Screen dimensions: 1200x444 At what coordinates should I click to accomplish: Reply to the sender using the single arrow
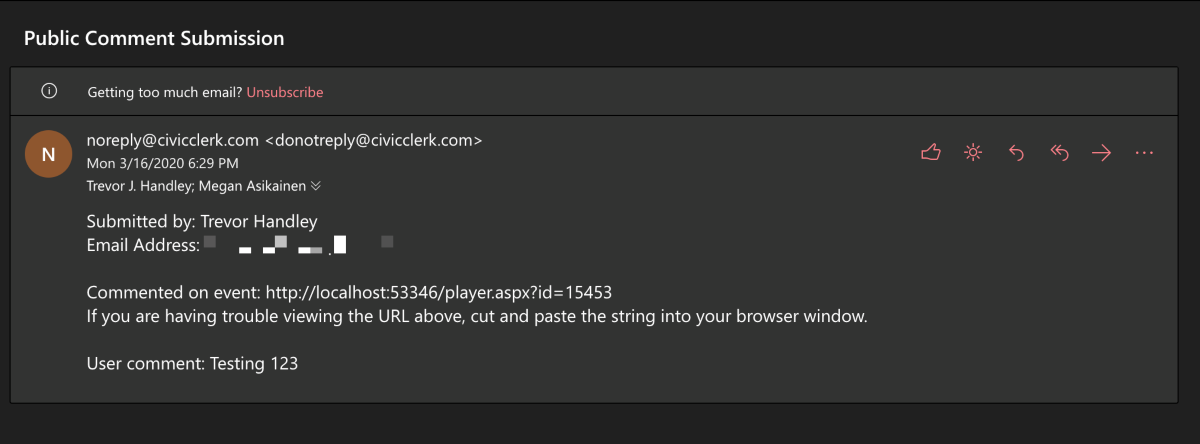[1016, 153]
